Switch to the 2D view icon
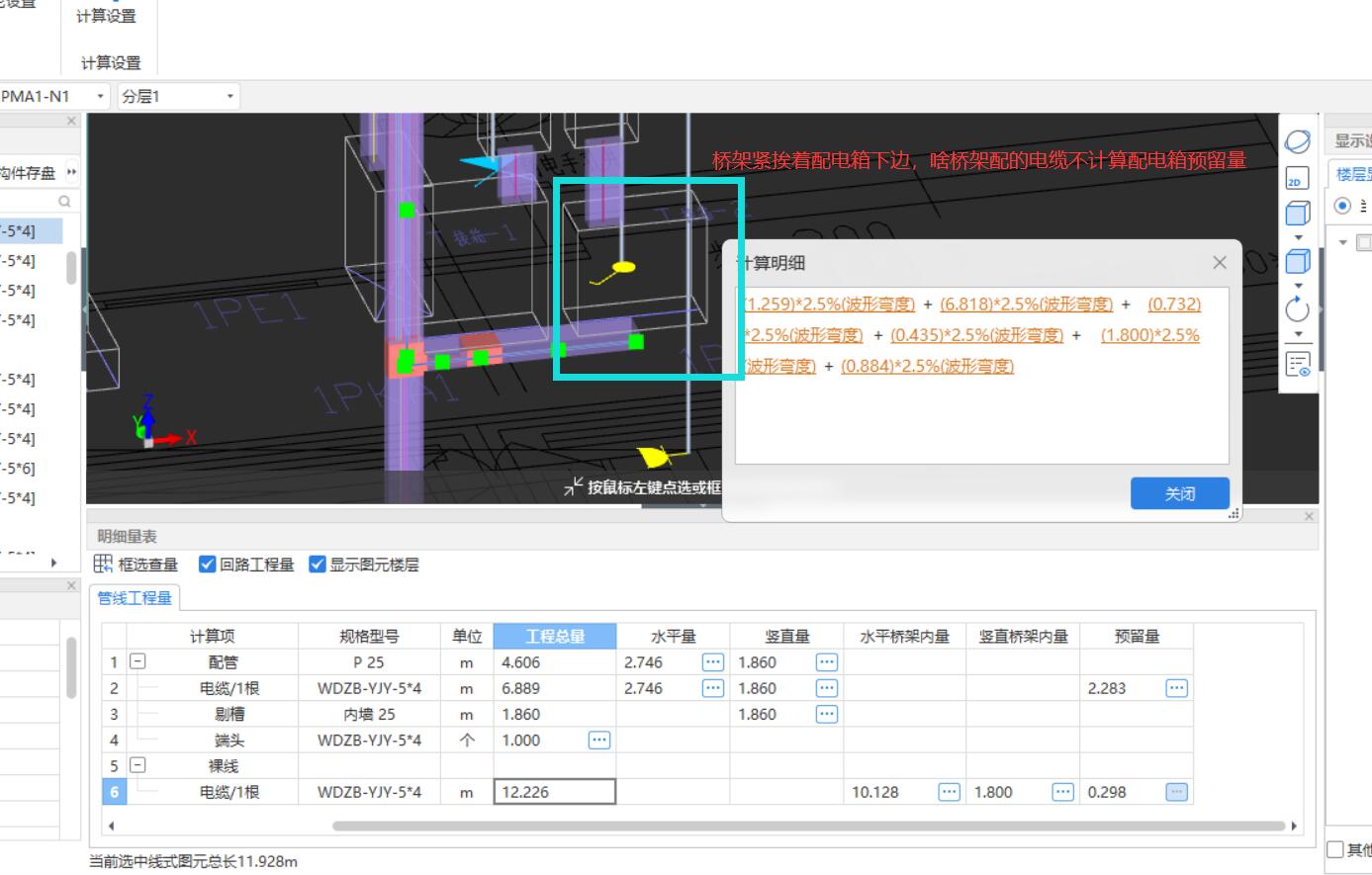 pyautogui.click(x=1296, y=179)
